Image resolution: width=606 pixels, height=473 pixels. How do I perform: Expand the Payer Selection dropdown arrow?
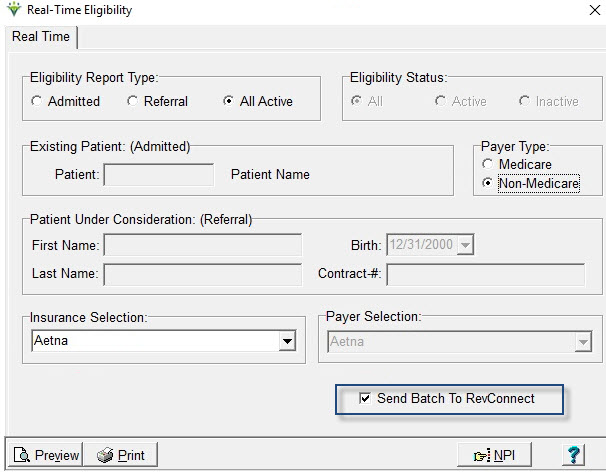(x=583, y=342)
